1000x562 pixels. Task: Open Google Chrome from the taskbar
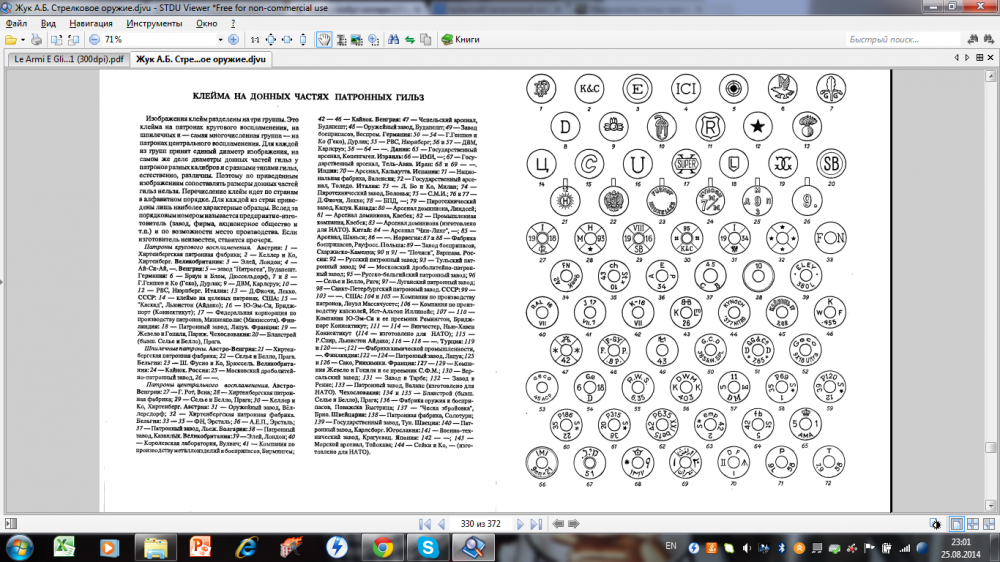[381, 547]
